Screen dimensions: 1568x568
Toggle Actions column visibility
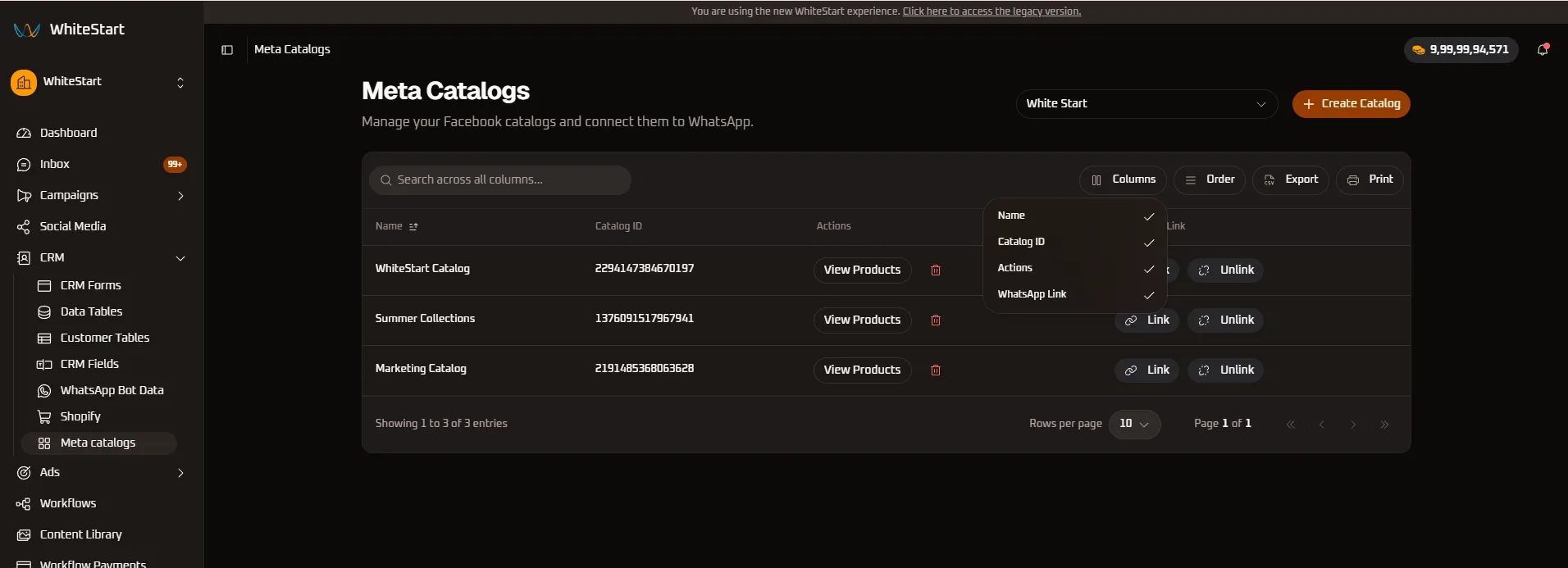pos(1075,268)
